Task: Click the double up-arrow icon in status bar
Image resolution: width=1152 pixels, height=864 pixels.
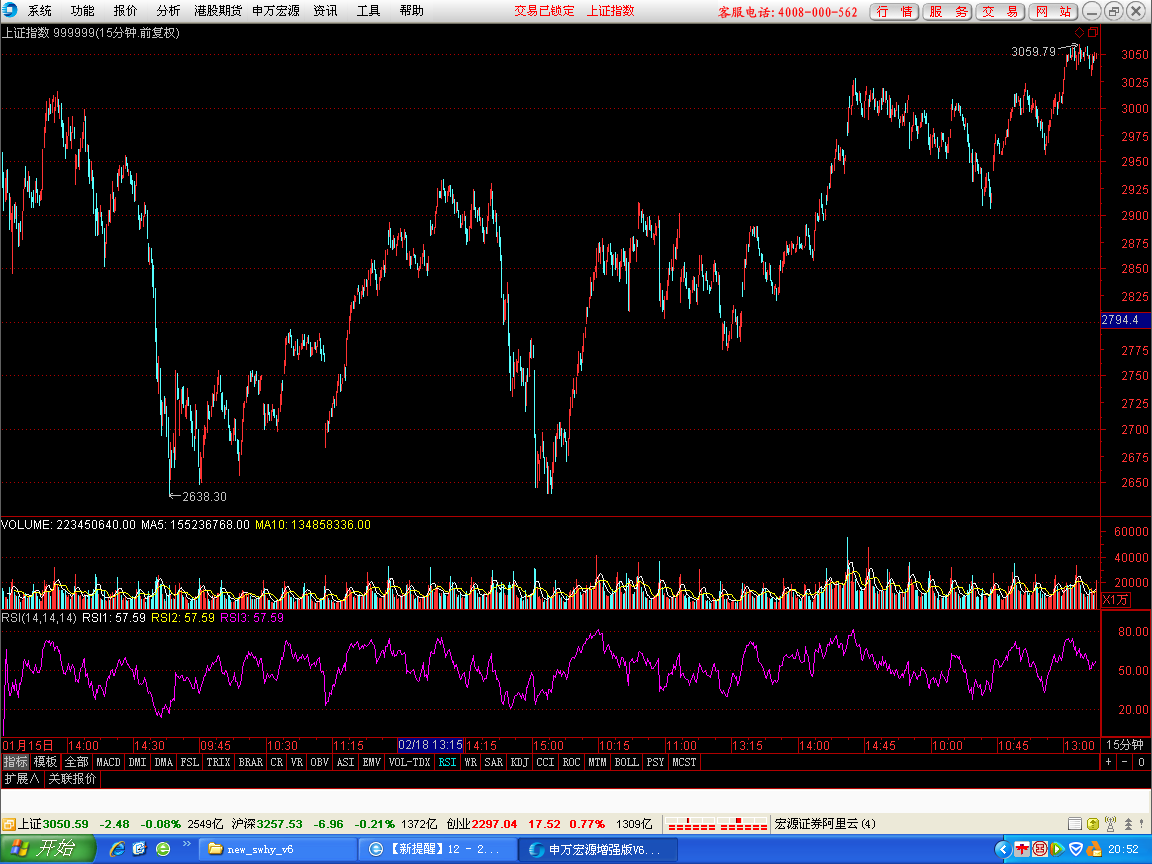Action: click(x=1128, y=824)
